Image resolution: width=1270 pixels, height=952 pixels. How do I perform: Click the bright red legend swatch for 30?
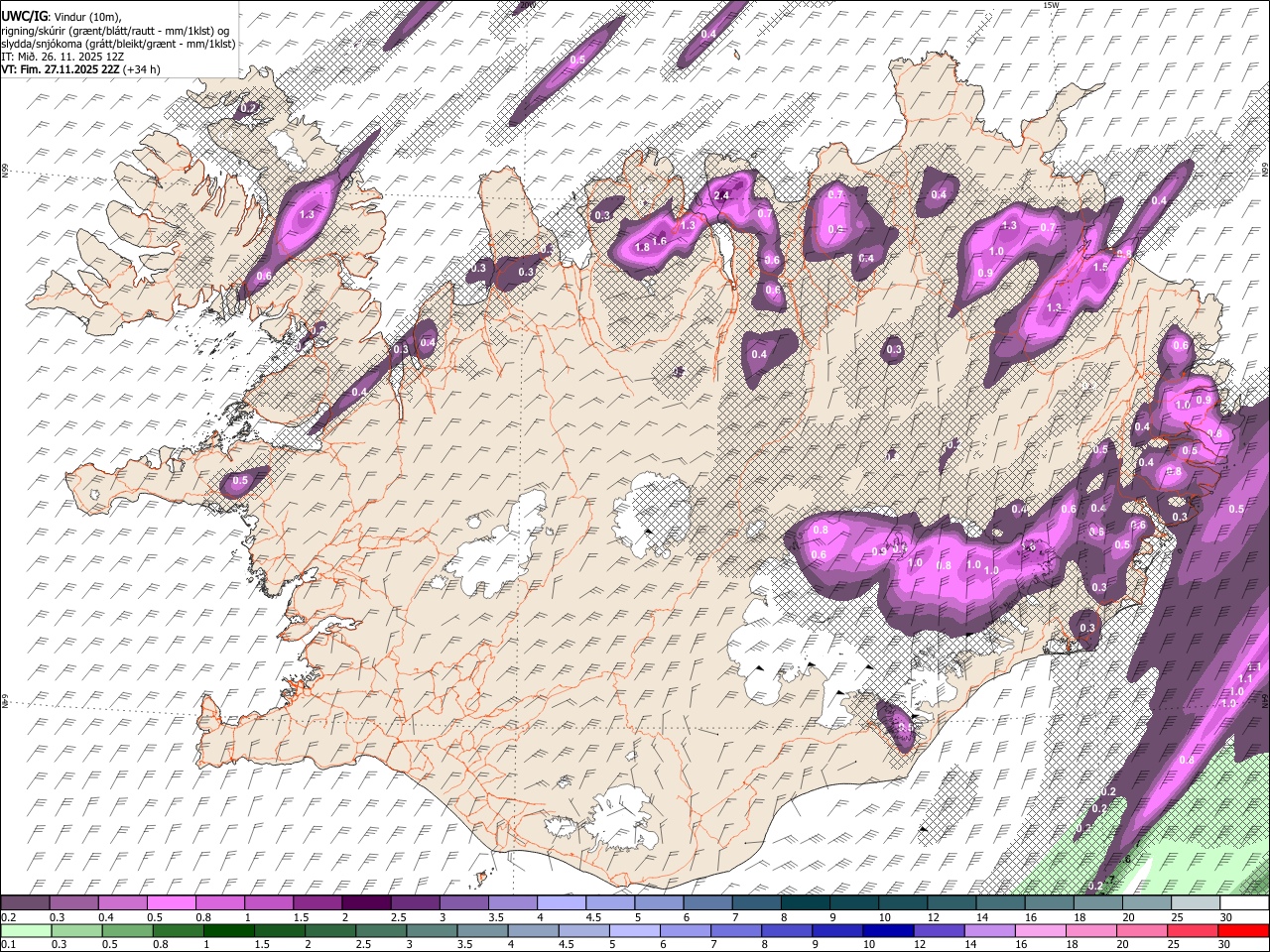pyautogui.click(x=1243, y=930)
